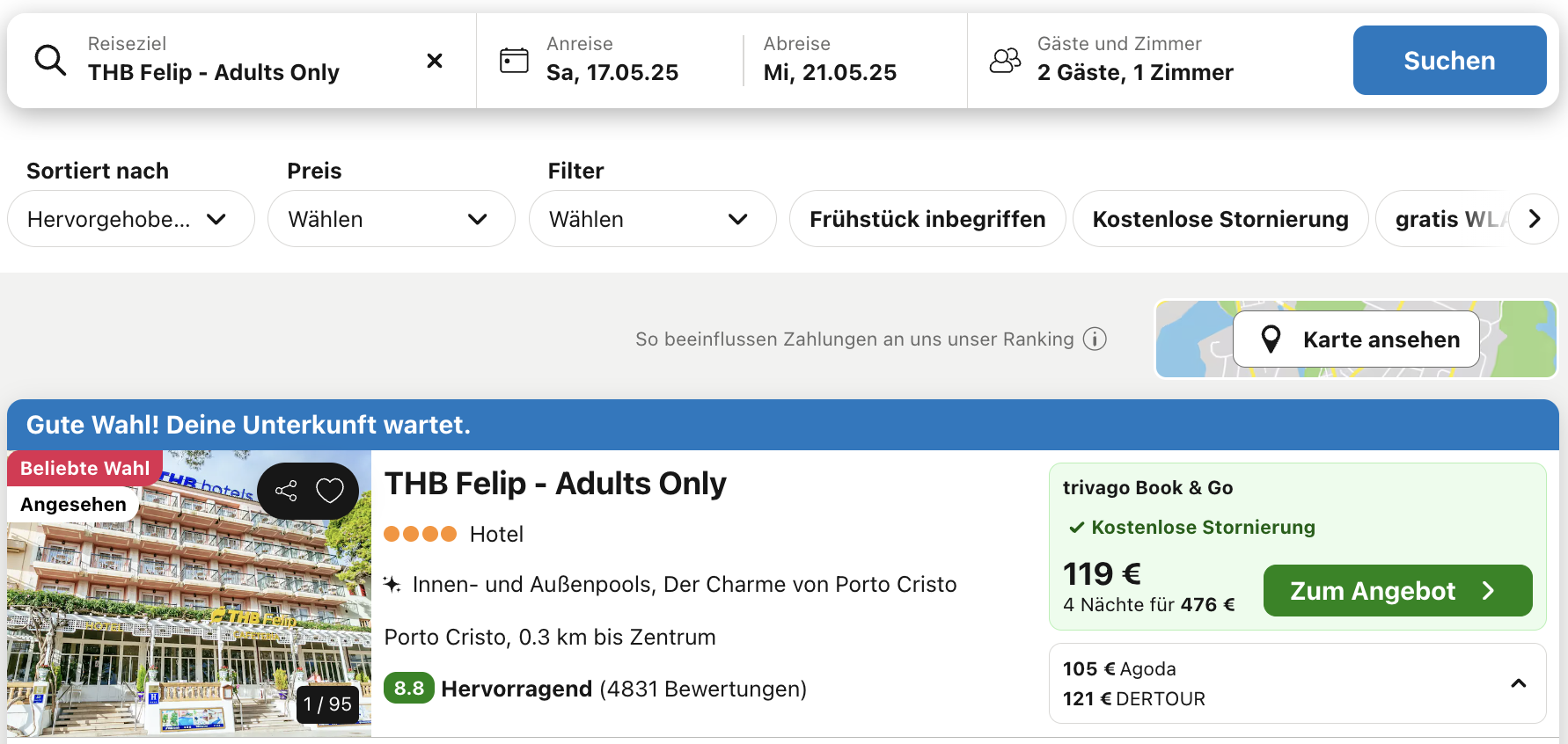Click Zum Angebot button

pyautogui.click(x=1397, y=591)
